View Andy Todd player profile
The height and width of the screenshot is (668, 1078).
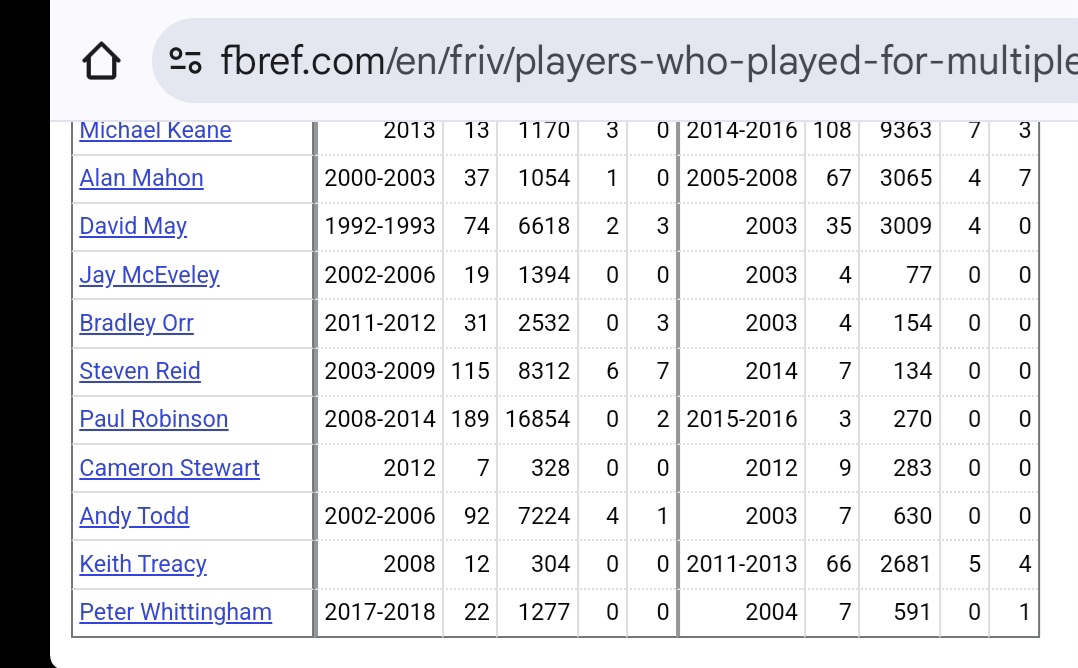pos(134,516)
